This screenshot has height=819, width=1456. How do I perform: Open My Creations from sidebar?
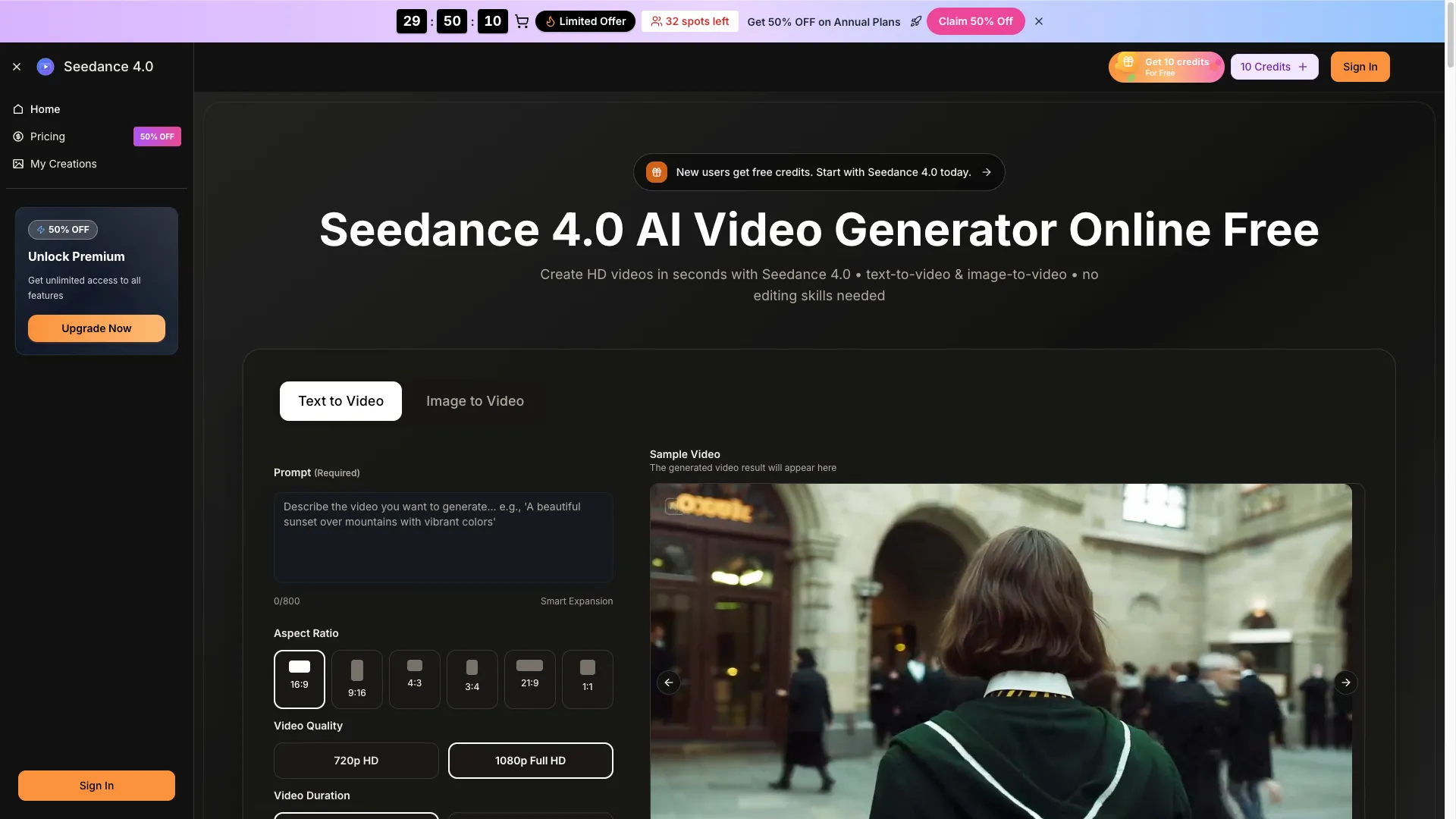tap(18, 164)
